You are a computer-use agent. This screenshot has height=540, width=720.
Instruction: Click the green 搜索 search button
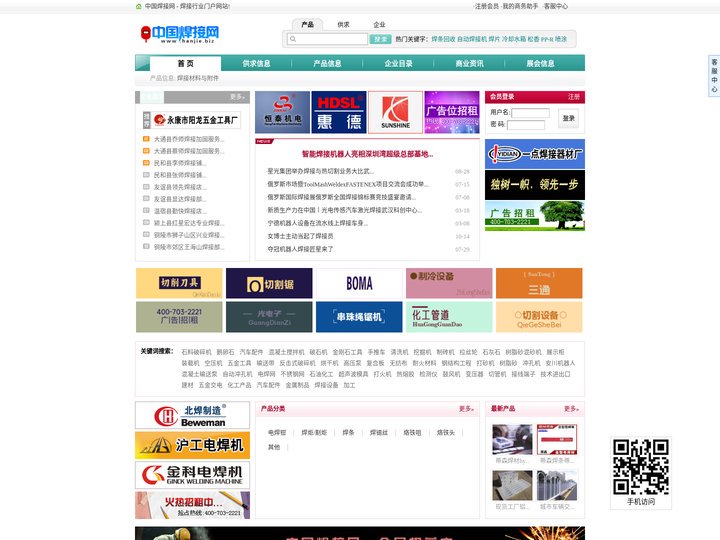point(380,39)
